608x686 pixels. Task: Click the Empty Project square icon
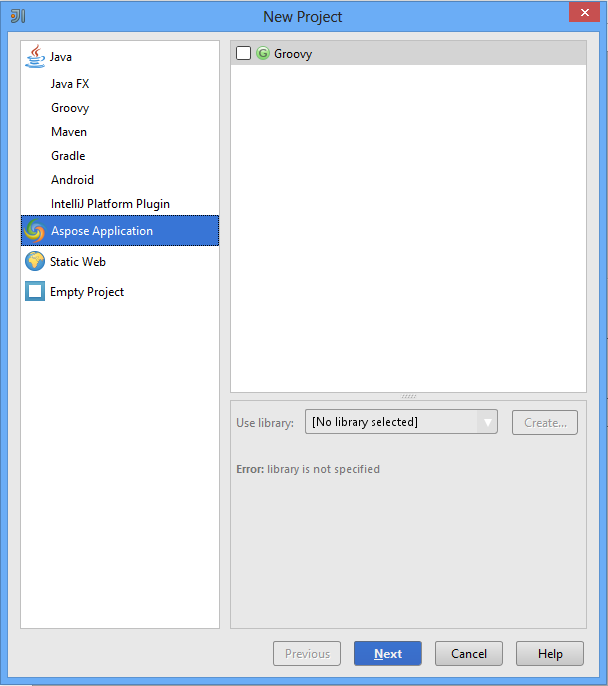(x=35, y=291)
